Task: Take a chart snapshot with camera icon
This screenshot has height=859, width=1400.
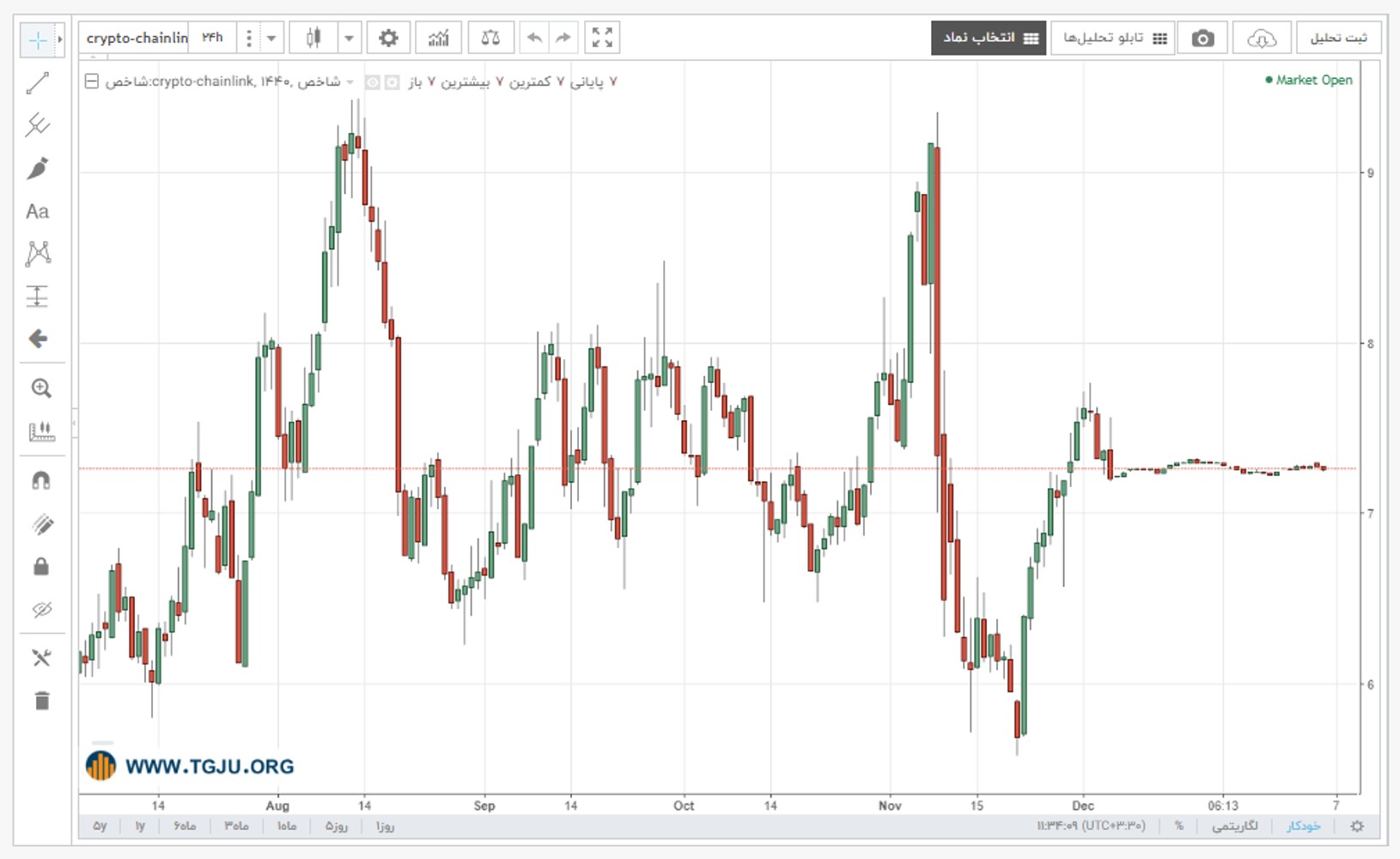Action: [1202, 38]
